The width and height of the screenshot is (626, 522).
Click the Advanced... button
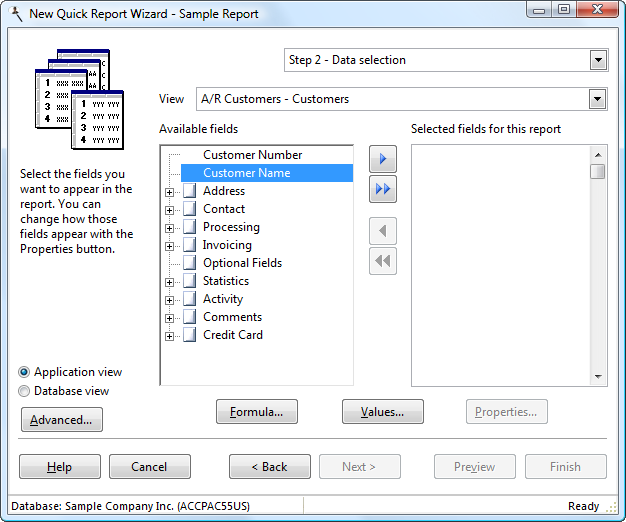pyautogui.click(x=62, y=420)
